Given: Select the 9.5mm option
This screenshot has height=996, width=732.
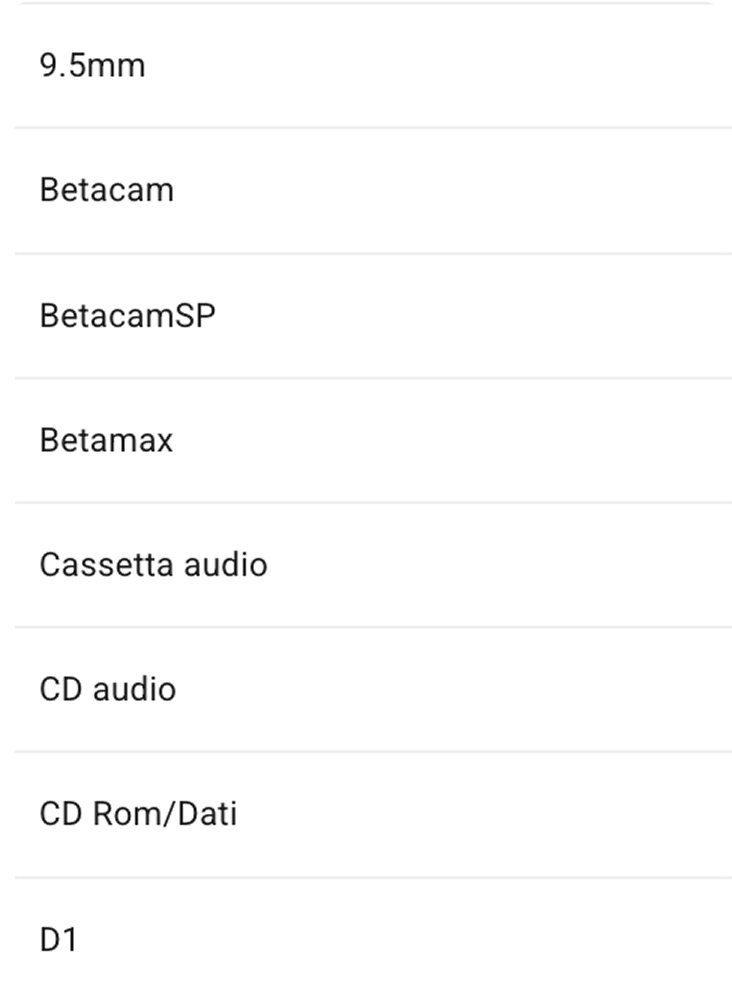Looking at the screenshot, I should pyautogui.click(x=92, y=66).
